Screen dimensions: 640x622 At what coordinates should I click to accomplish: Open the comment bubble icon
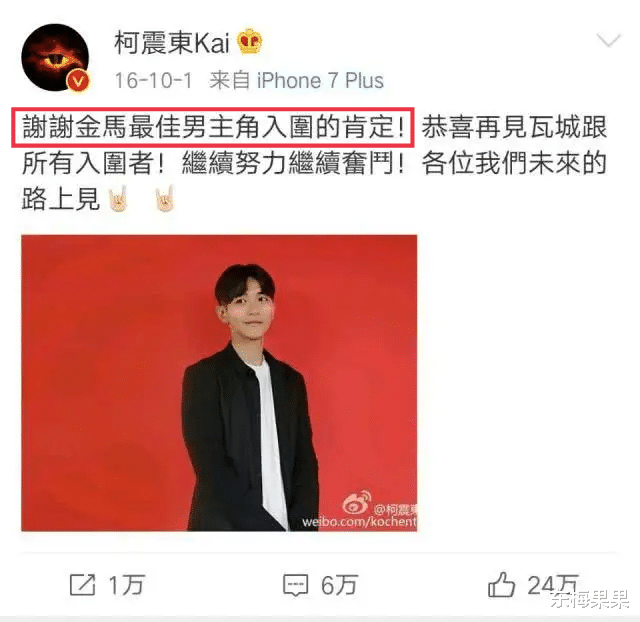click(296, 586)
